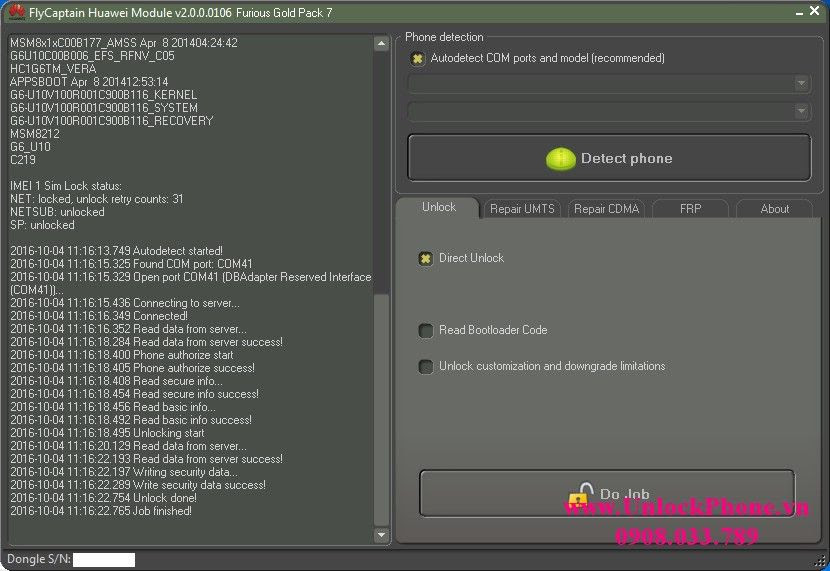The width and height of the screenshot is (830, 571).
Task: Click 'G6-U10V100R001C900B116_KERNEL' log line
Action: [x=103, y=95]
